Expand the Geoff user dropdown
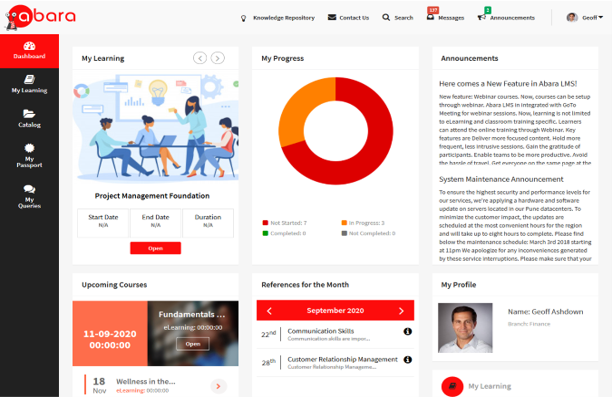This screenshot has height=397, width=612. (x=592, y=18)
